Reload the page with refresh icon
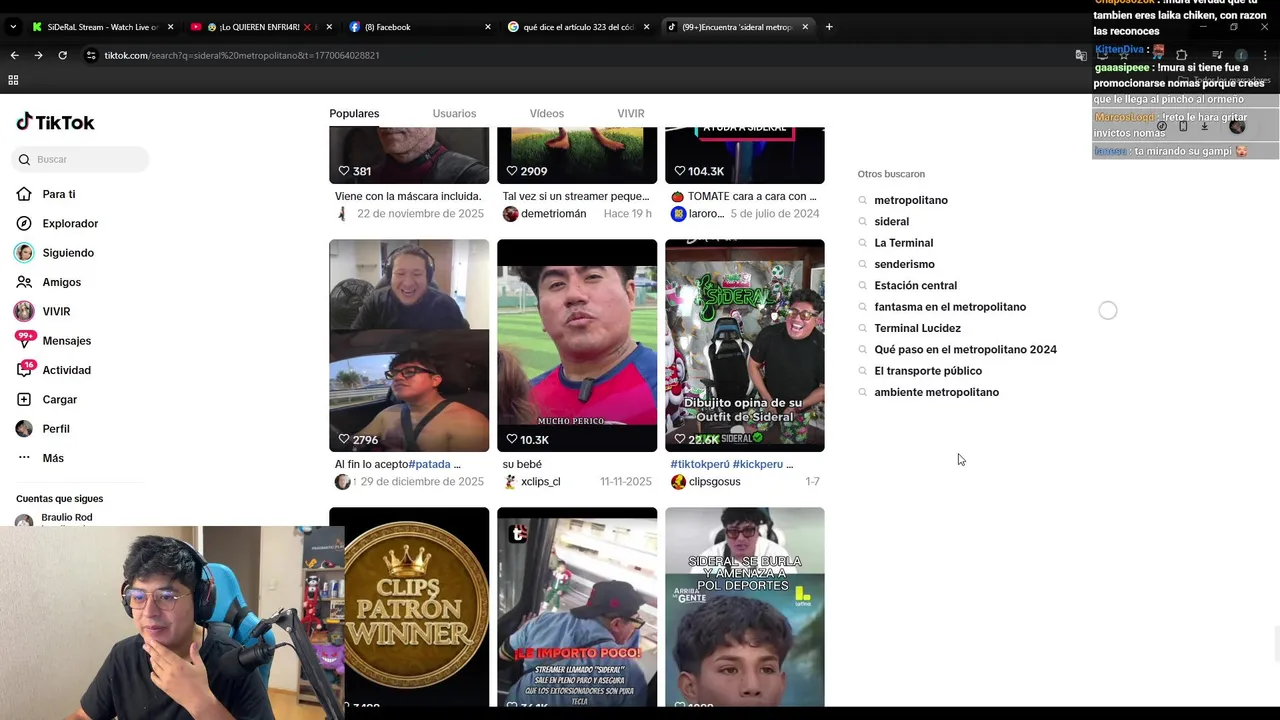 [x=62, y=55]
